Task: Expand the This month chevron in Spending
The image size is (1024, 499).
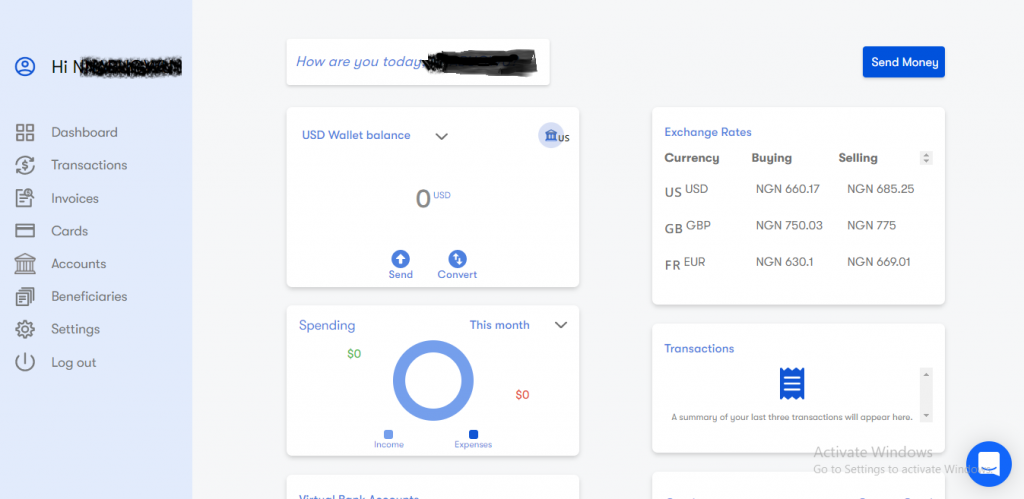Action: pos(561,325)
